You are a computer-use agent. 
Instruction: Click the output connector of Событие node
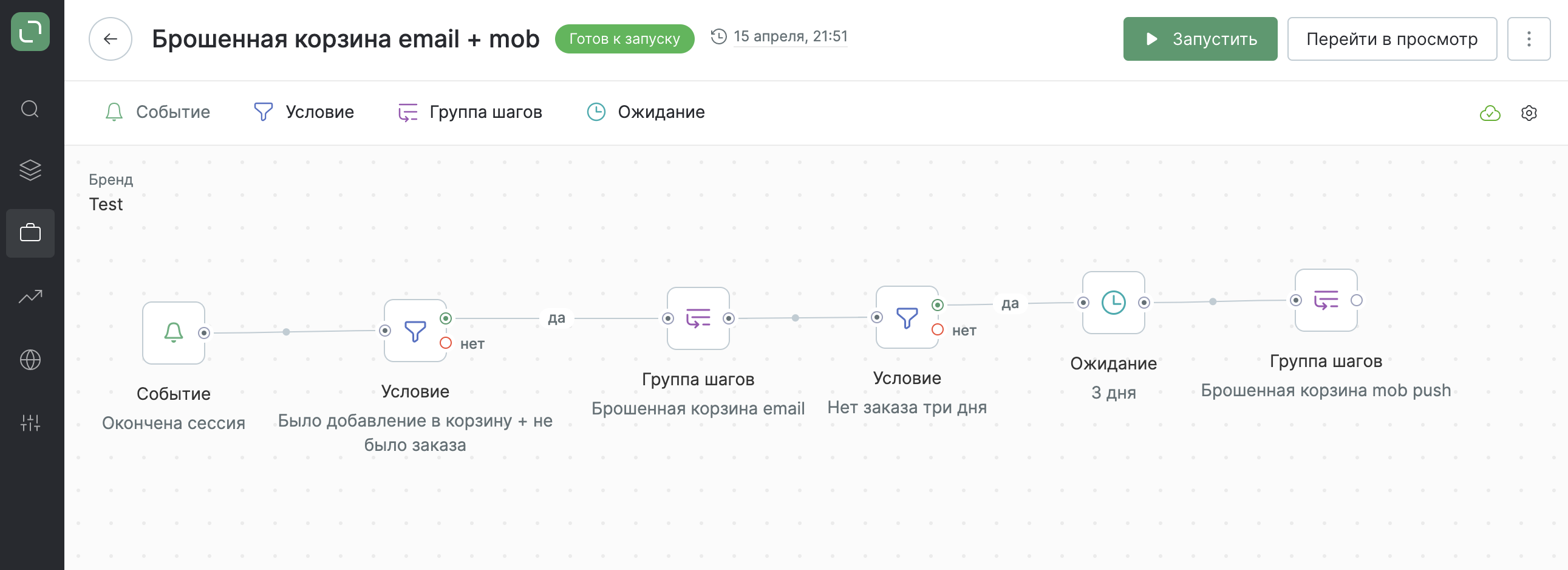[x=205, y=333]
